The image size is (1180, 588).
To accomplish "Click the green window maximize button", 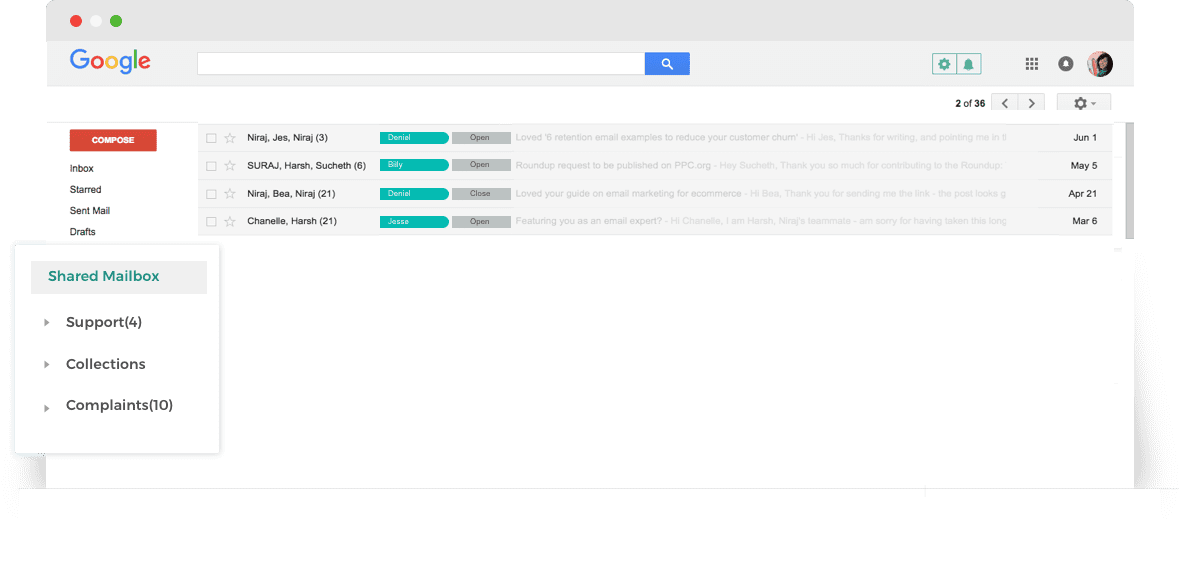I will coord(116,21).
